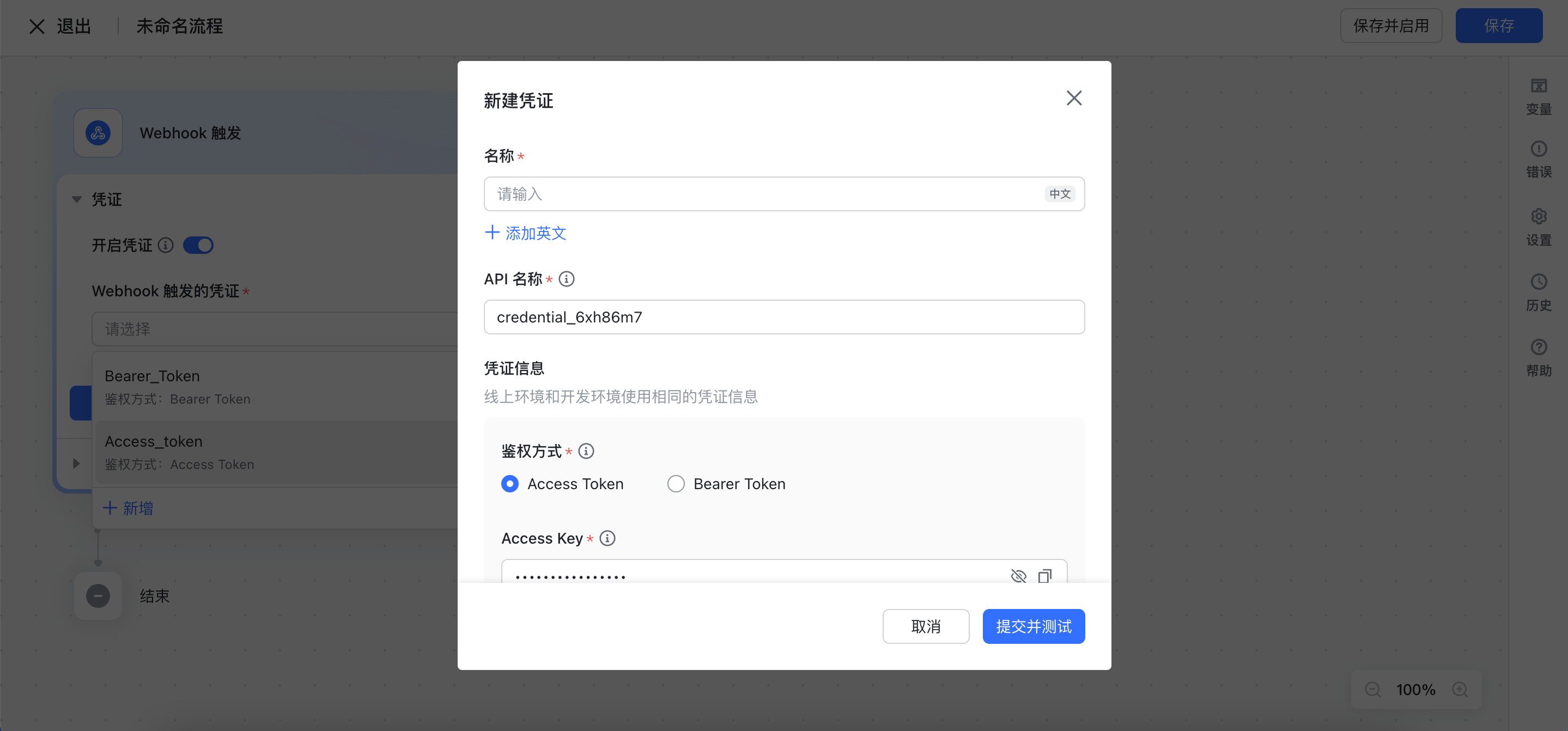Click 添加英文 link
This screenshot has width=1568, height=731.
525,233
